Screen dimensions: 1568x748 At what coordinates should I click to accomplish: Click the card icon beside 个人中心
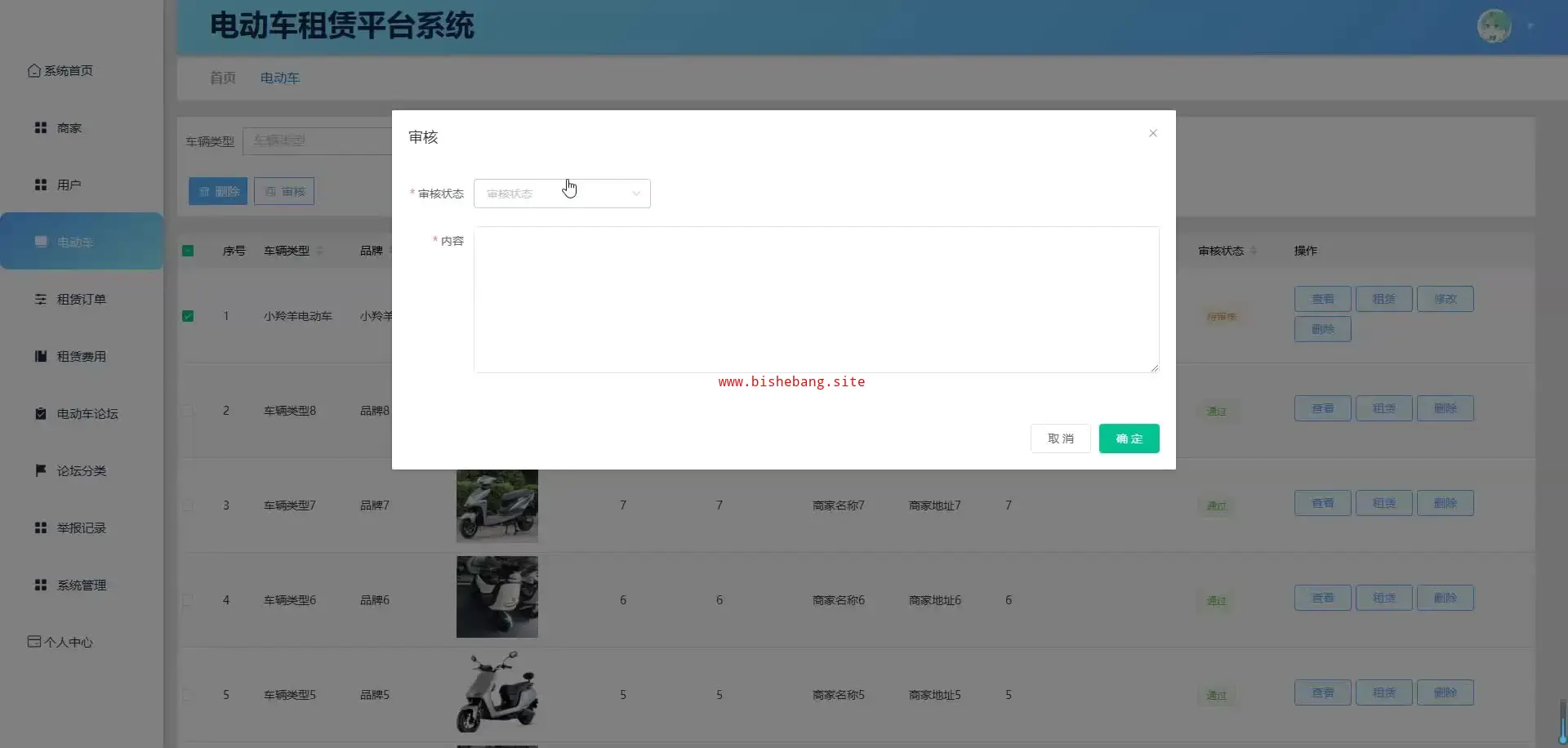[x=34, y=642]
